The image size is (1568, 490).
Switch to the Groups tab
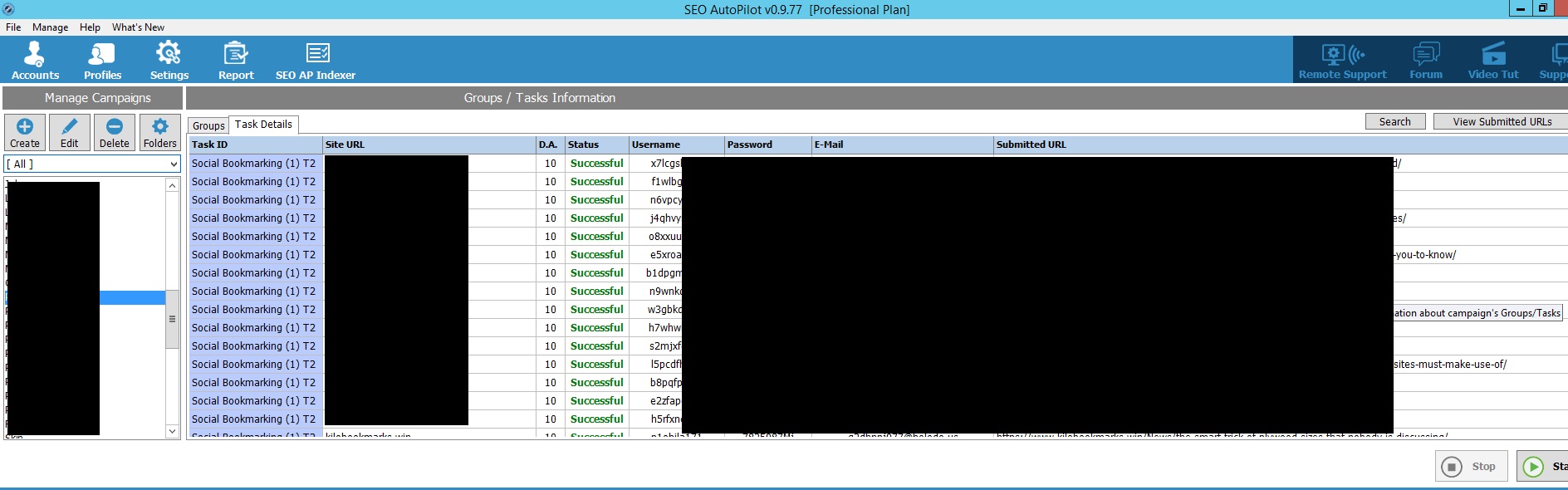pos(208,125)
